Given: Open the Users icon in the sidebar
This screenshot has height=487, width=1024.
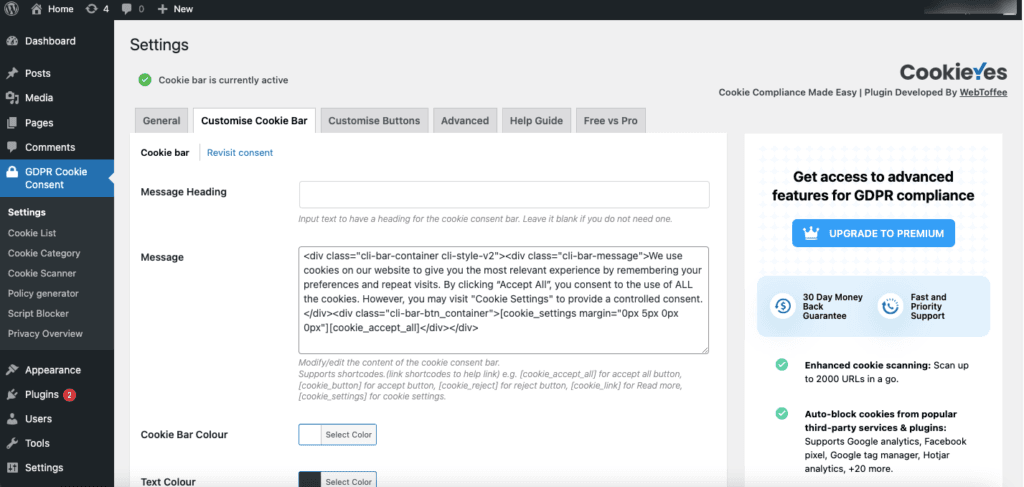Looking at the screenshot, I should pos(12,418).
